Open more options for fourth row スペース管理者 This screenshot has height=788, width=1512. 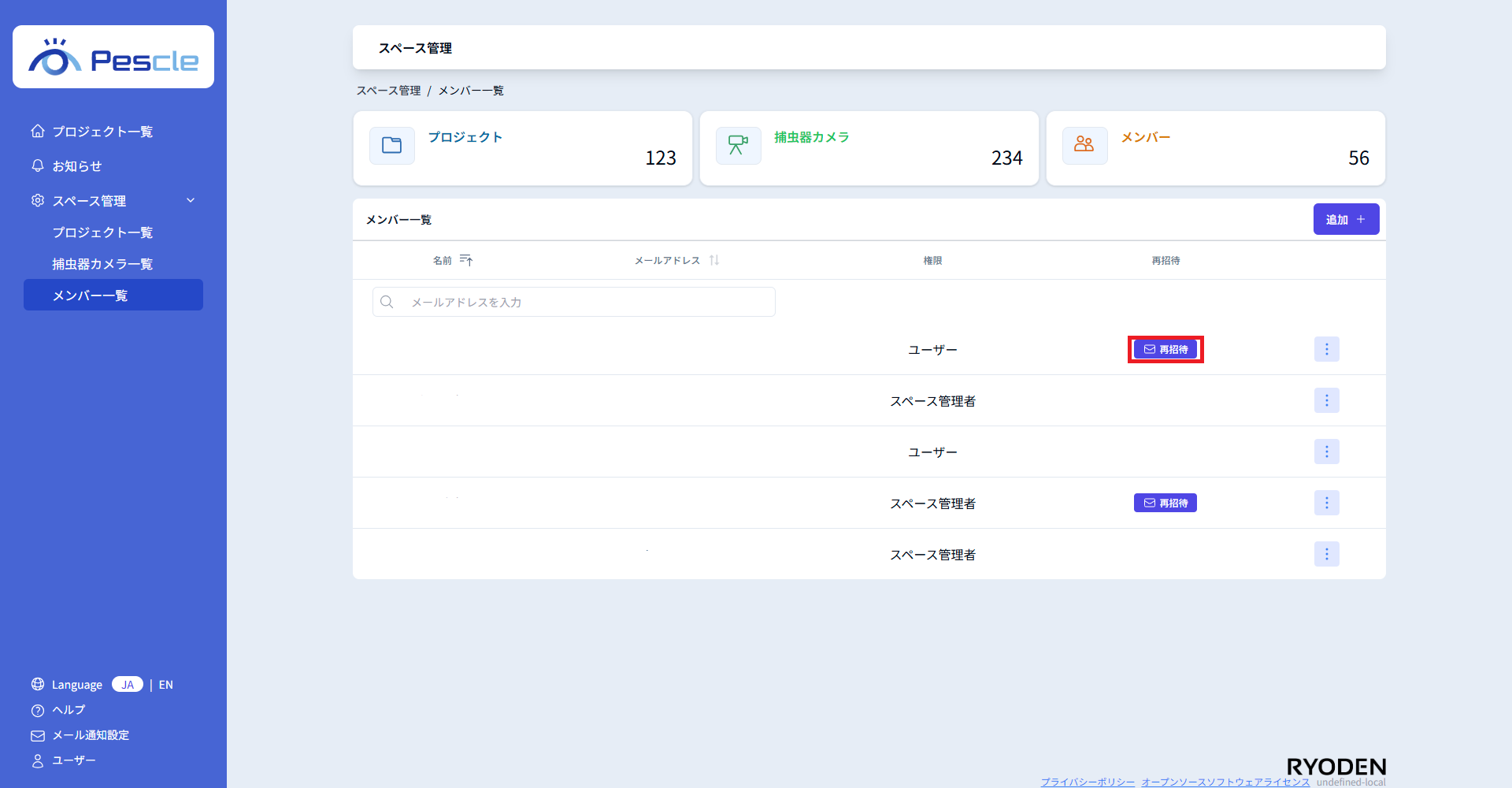coord(1327,503)
